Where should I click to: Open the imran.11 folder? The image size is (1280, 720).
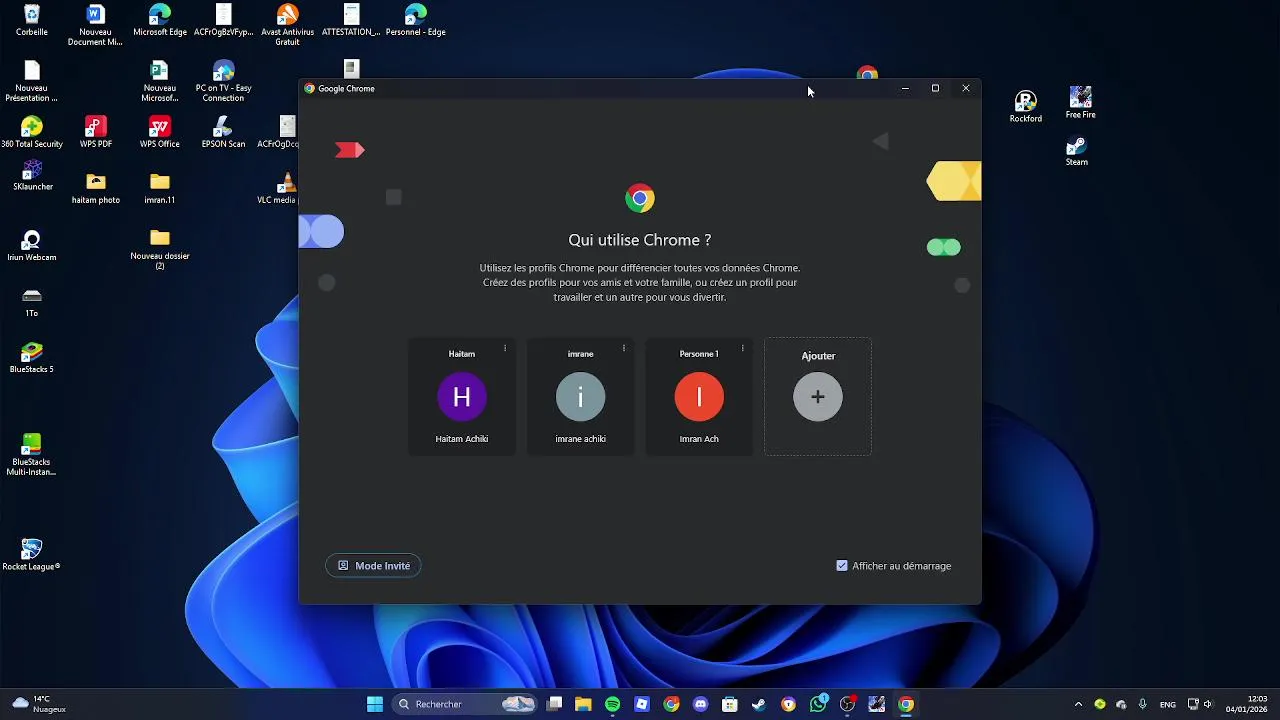tap(160, 188)
